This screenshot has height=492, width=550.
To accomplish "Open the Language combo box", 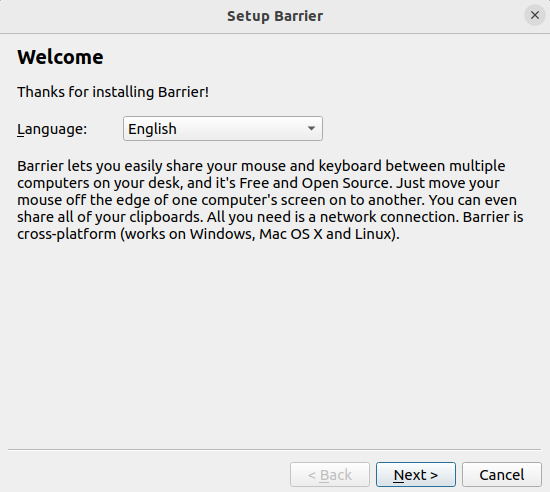I will tap(223, 129).
